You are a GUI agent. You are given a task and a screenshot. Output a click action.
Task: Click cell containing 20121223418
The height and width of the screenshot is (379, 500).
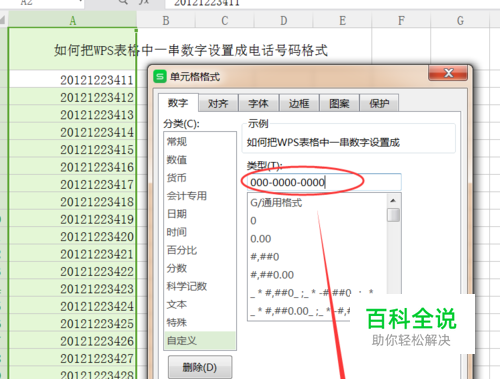click(x=73, y=201)
